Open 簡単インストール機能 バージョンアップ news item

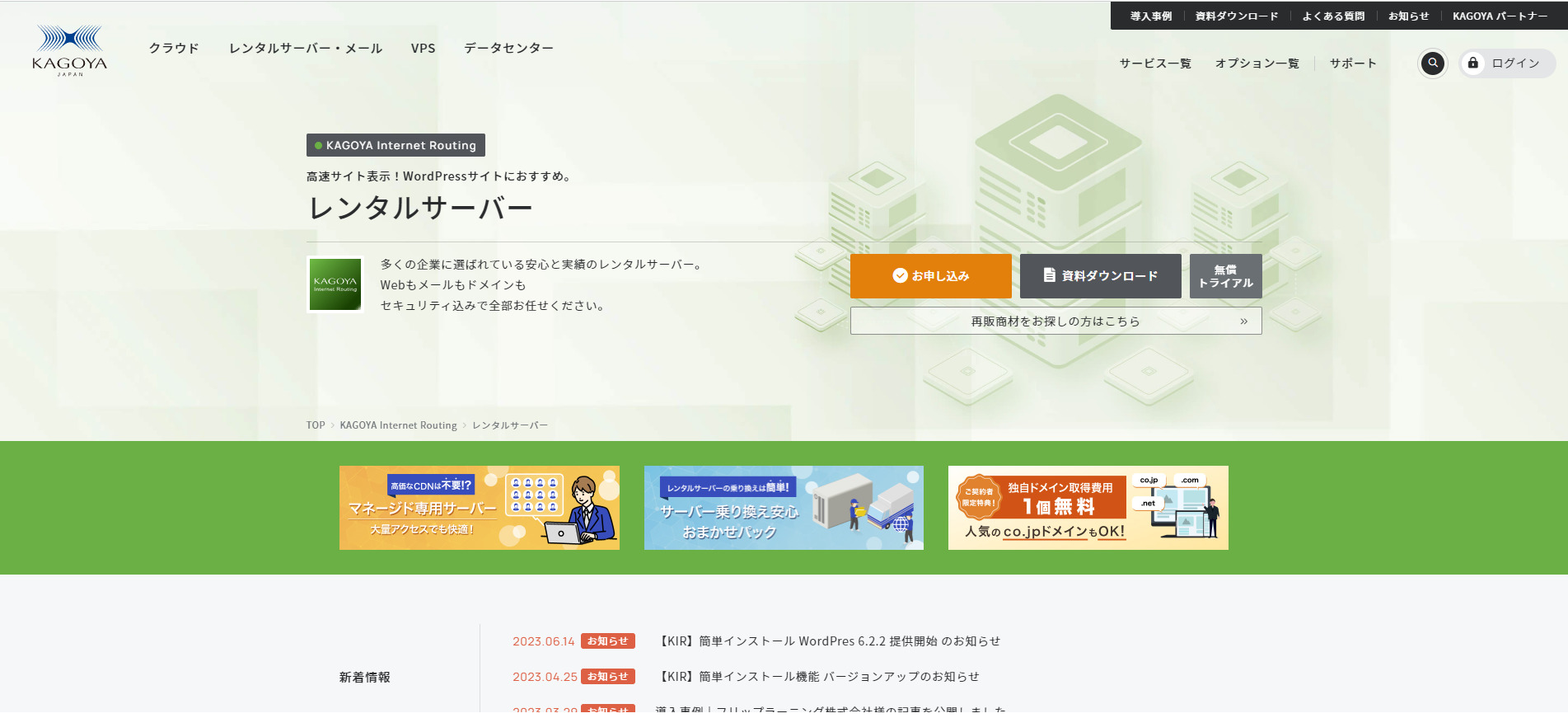click(818, 677)
